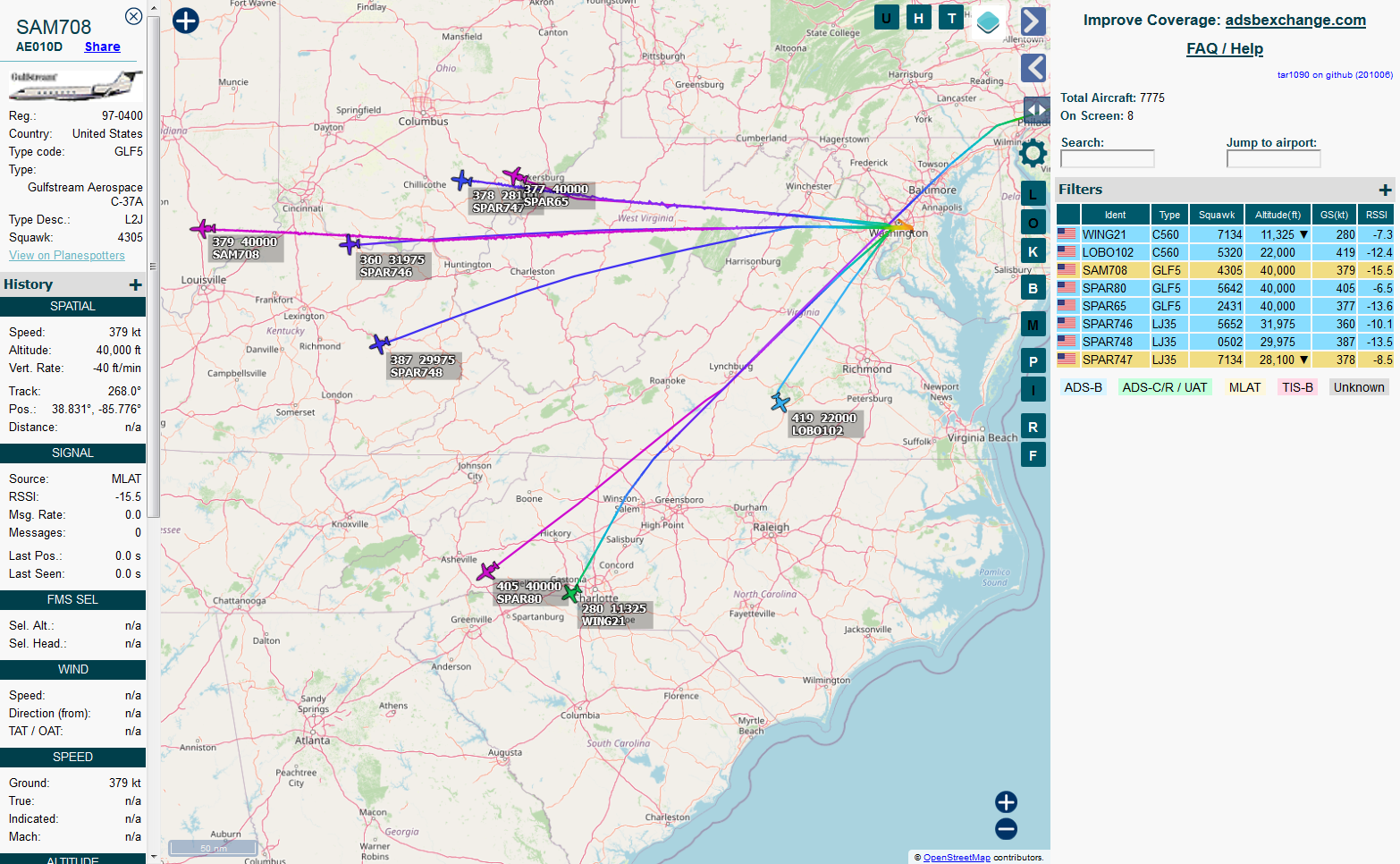Click the right arrow sidebar button

pyautogui.click(x=1033, y=21)
